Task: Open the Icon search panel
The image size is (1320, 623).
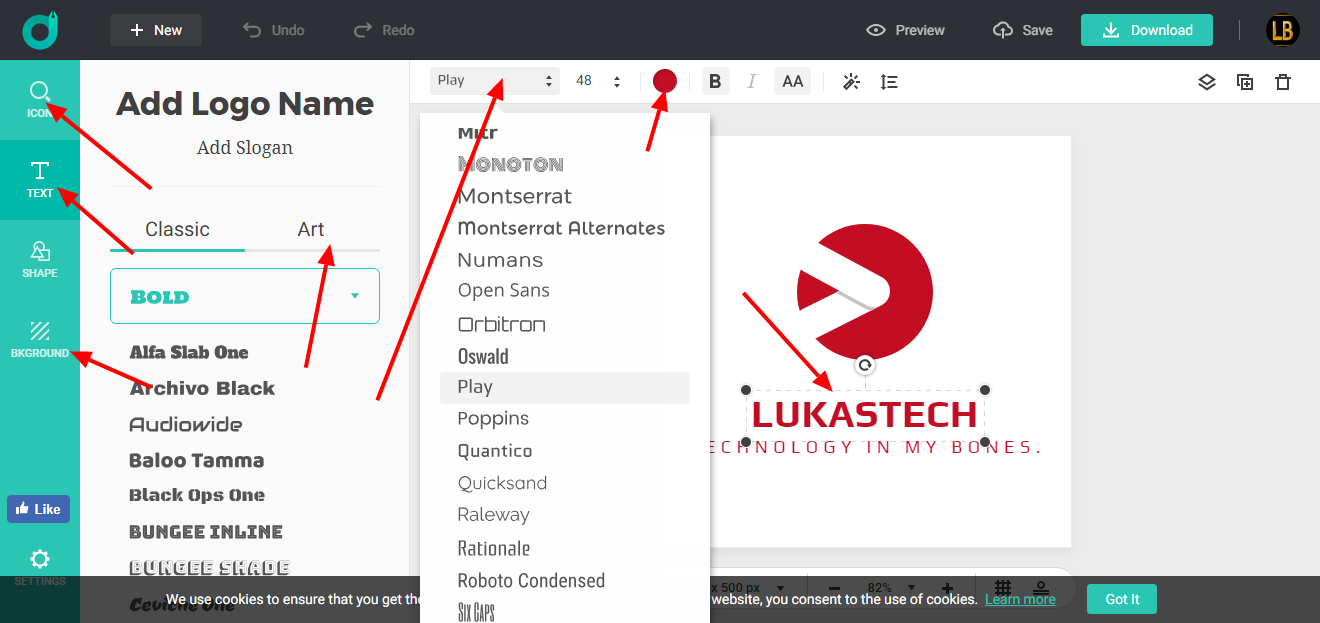Action: pyautogui.click(x=40, y=100)
